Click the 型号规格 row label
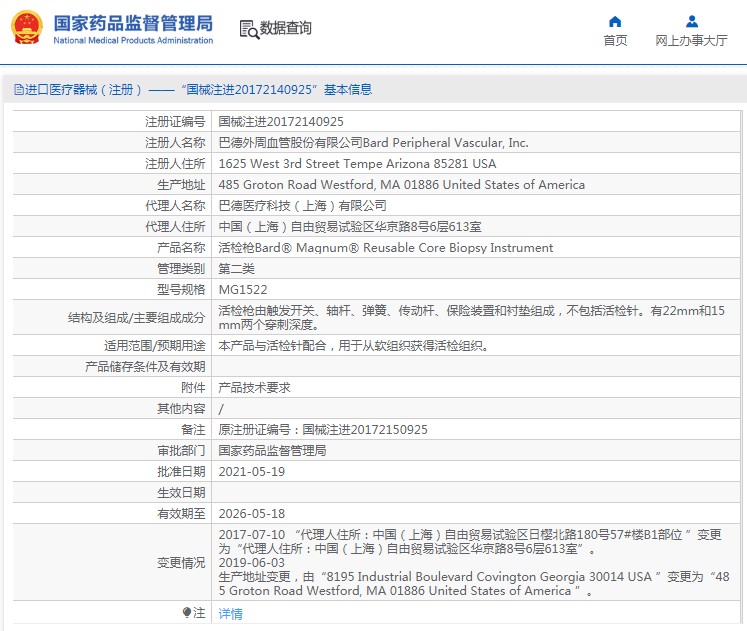The height and width of the screenshot is (631, 747). [181, 290]
